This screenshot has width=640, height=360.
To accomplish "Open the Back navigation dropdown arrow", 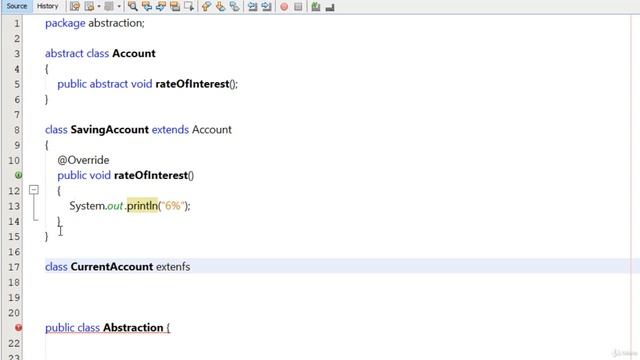I will click(99, 7).
